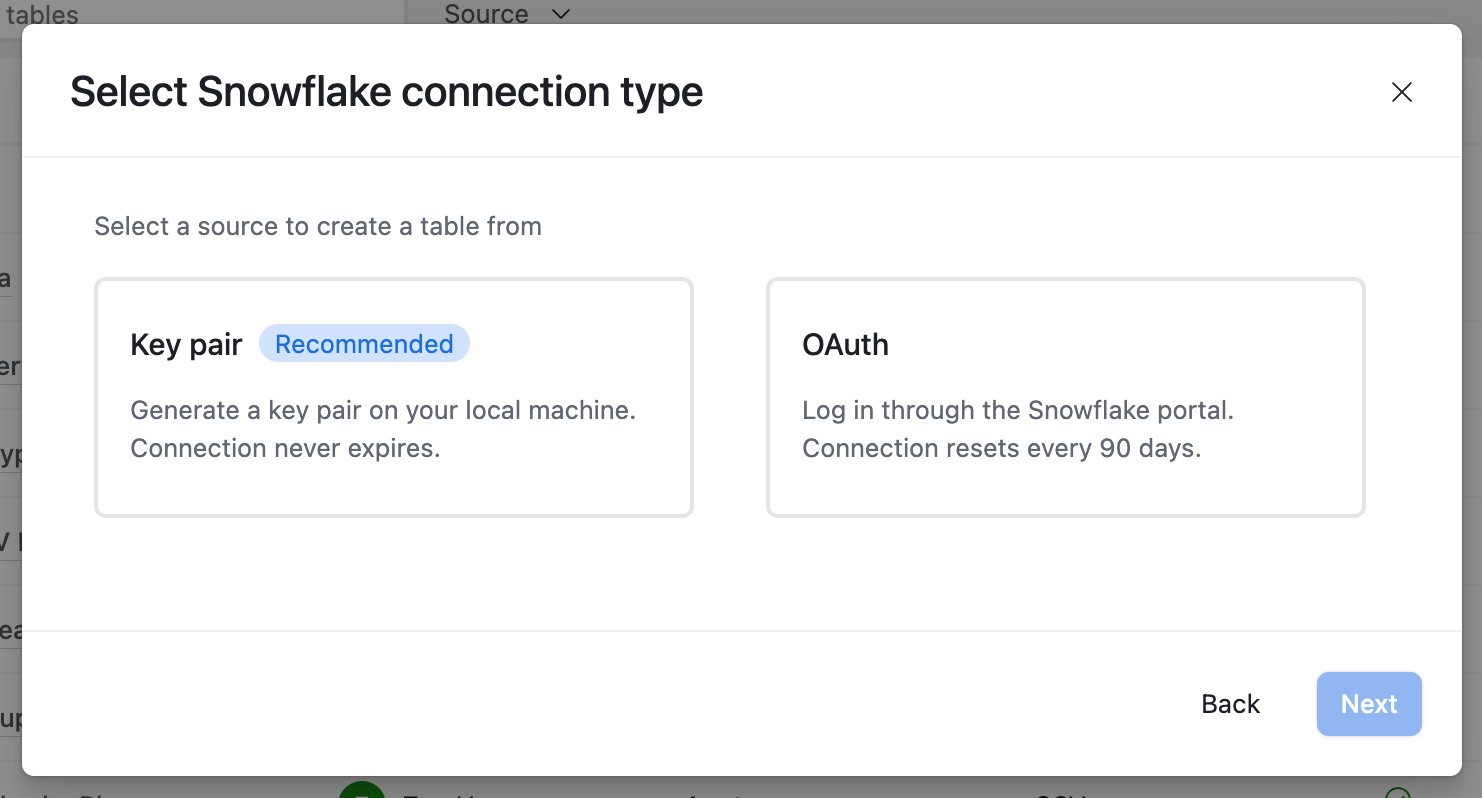Click the 'Connection never expires.' line
The width and height of the screenshot is (1482, 798).
click(285, 449)
